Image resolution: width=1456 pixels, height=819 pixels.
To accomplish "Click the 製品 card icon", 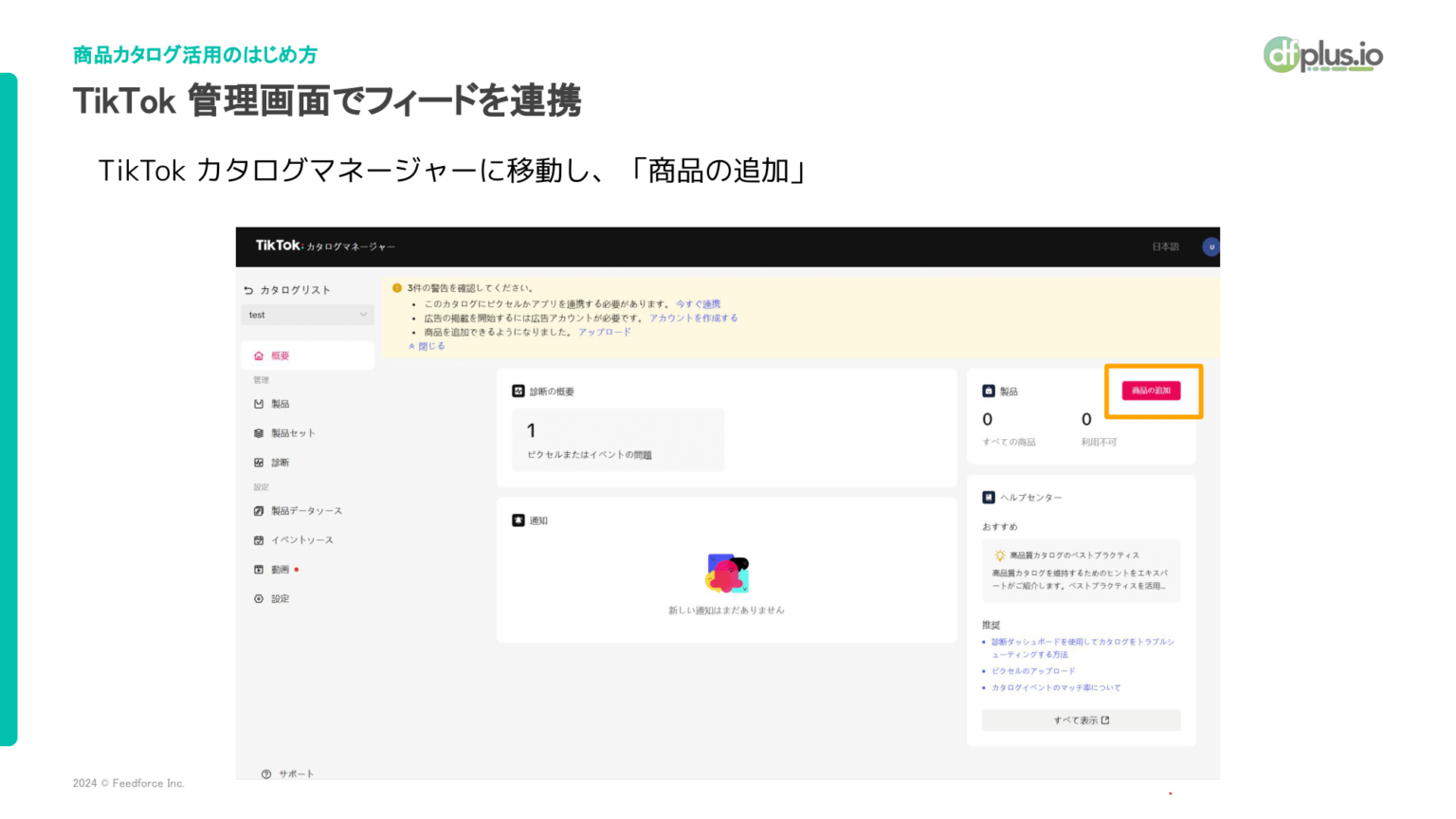I will tap(989, 391).
